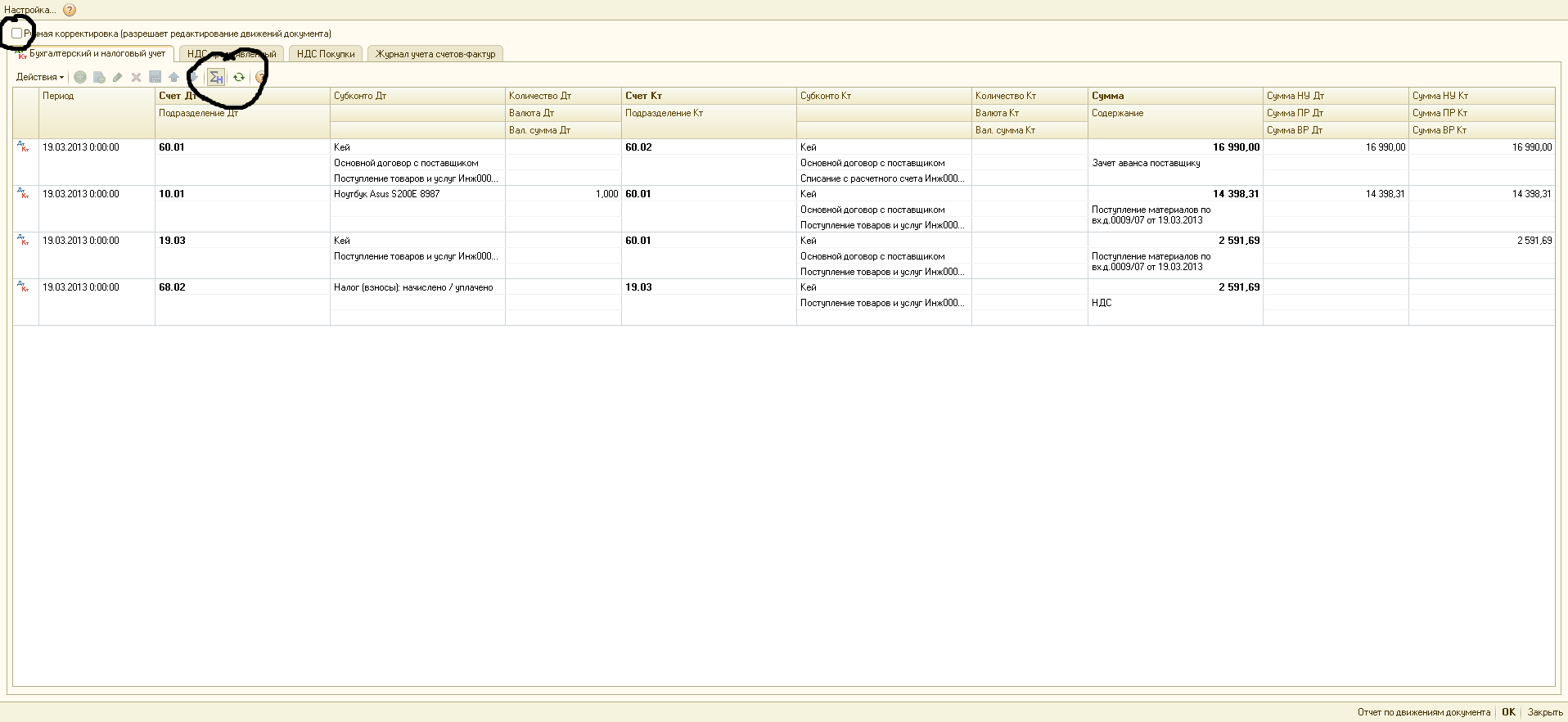The width and height of the screenshot is (1568, 722).
Task: Open Отчет по движениям документа
Action: [x=1423, y=712]
